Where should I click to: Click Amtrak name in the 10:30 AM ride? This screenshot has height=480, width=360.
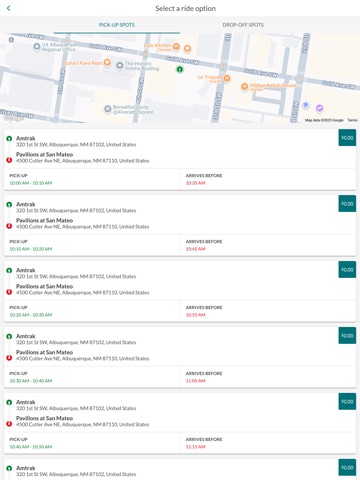tap(26, 336)
